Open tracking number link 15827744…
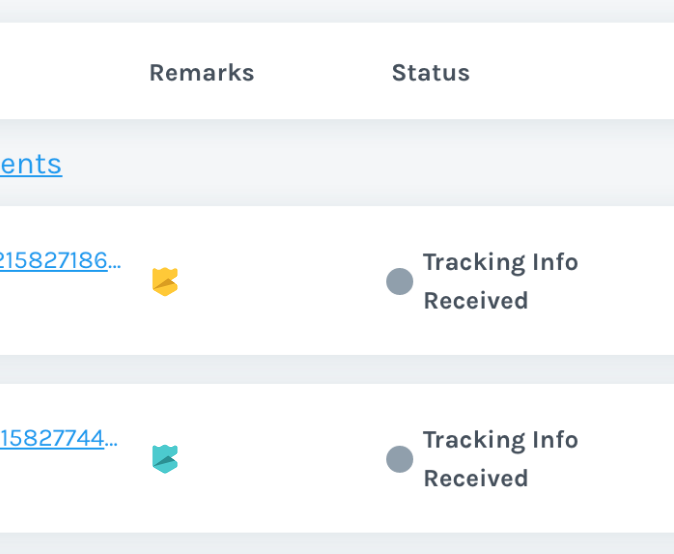This screenshot has width=674, height=554. tap(58, 438)
